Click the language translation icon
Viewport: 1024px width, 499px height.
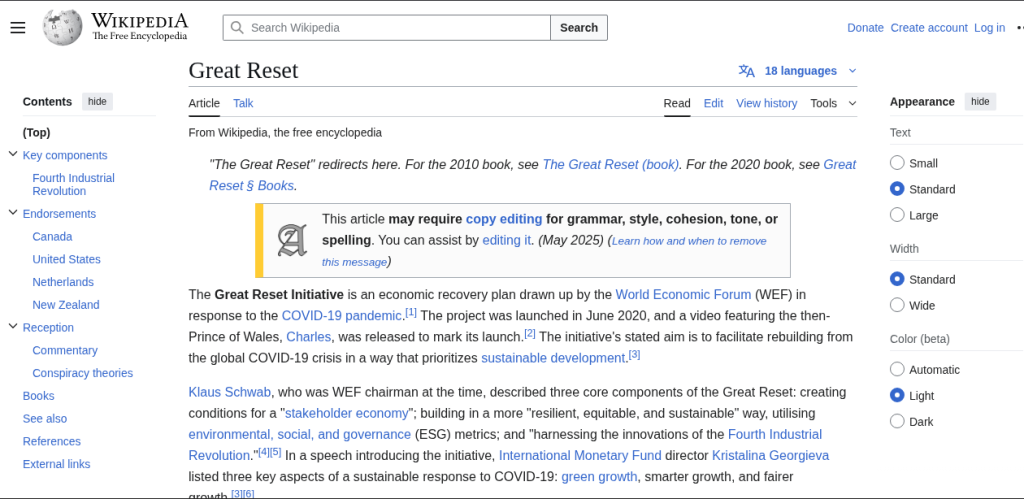(746, 71)
